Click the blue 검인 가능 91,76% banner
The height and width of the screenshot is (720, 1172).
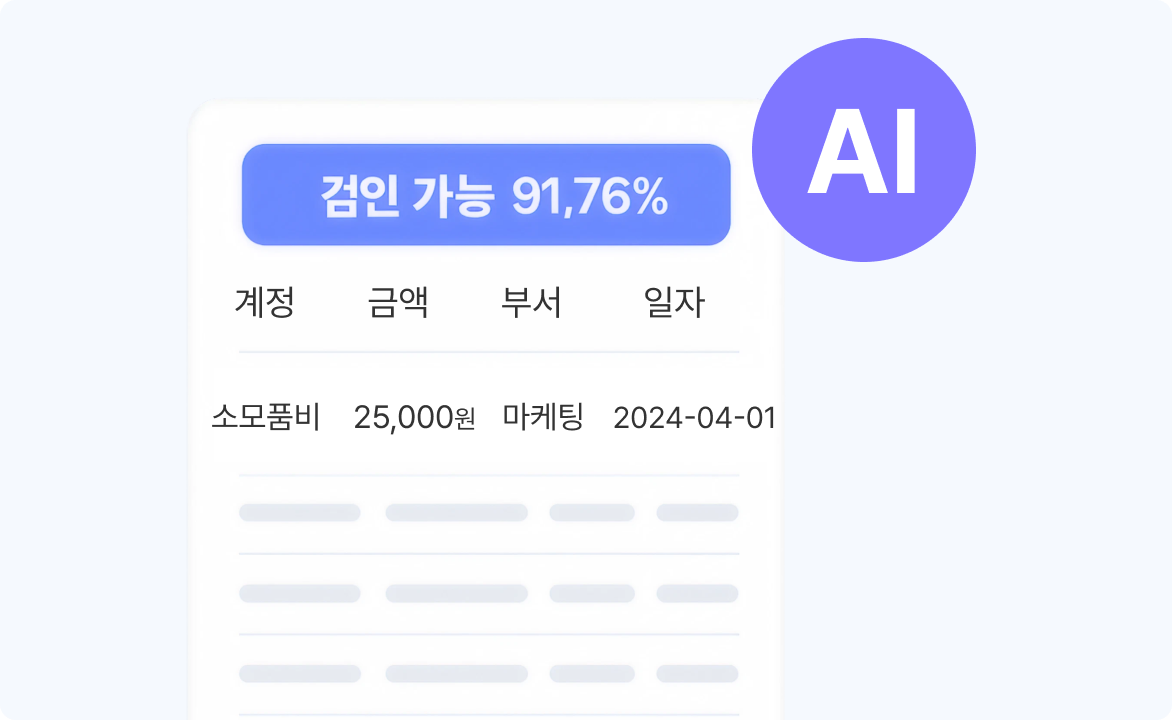pyautogui.click(x=486, y=195)
